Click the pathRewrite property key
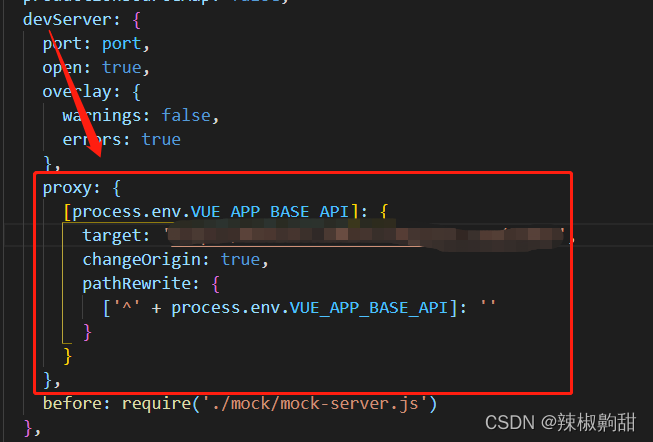Image resolution: width=653 pixels, height=442 pixels. (136, 284)
